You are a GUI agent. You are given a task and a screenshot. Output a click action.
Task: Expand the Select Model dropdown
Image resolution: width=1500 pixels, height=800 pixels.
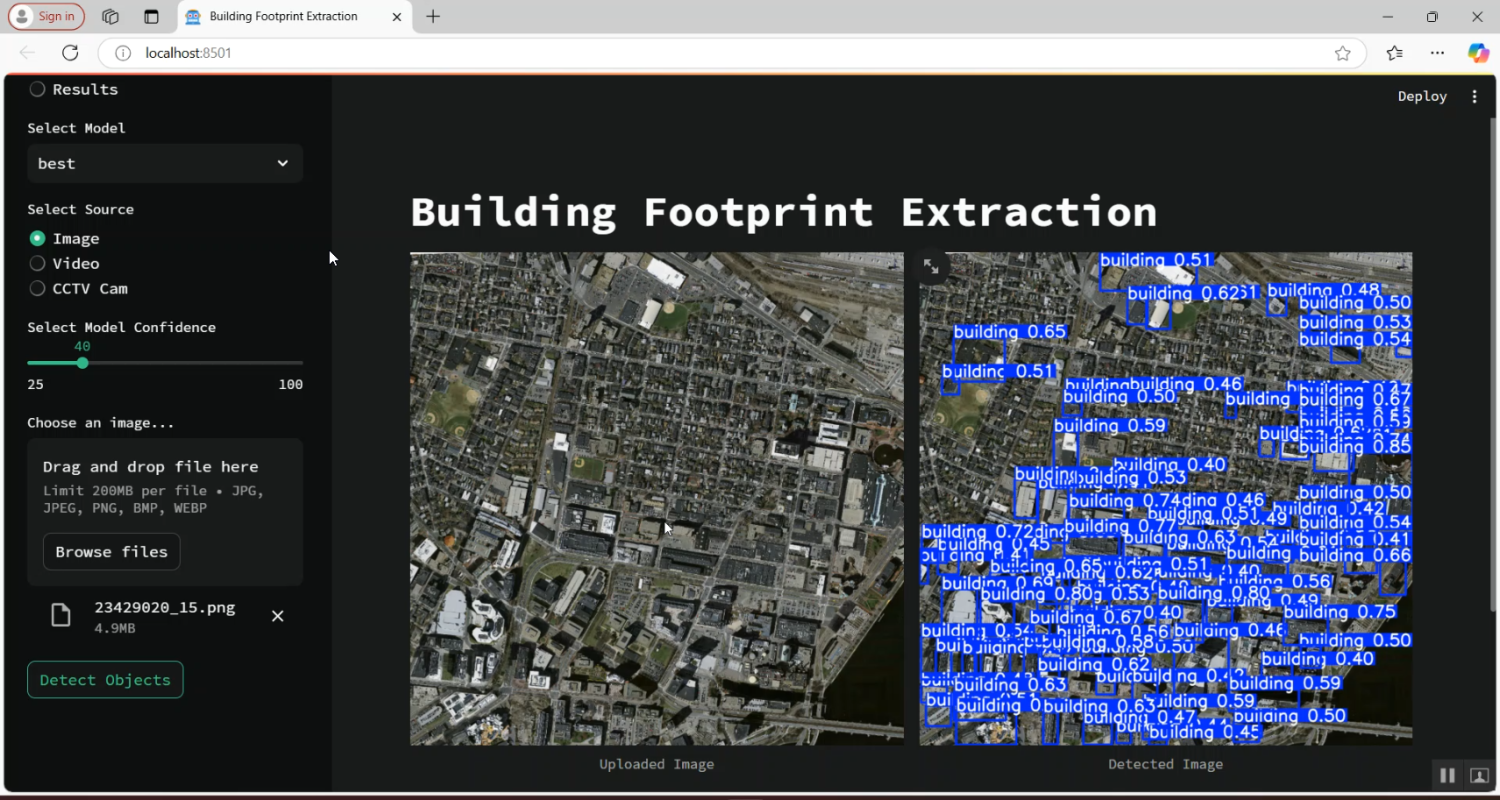click(x=165, y=164)
